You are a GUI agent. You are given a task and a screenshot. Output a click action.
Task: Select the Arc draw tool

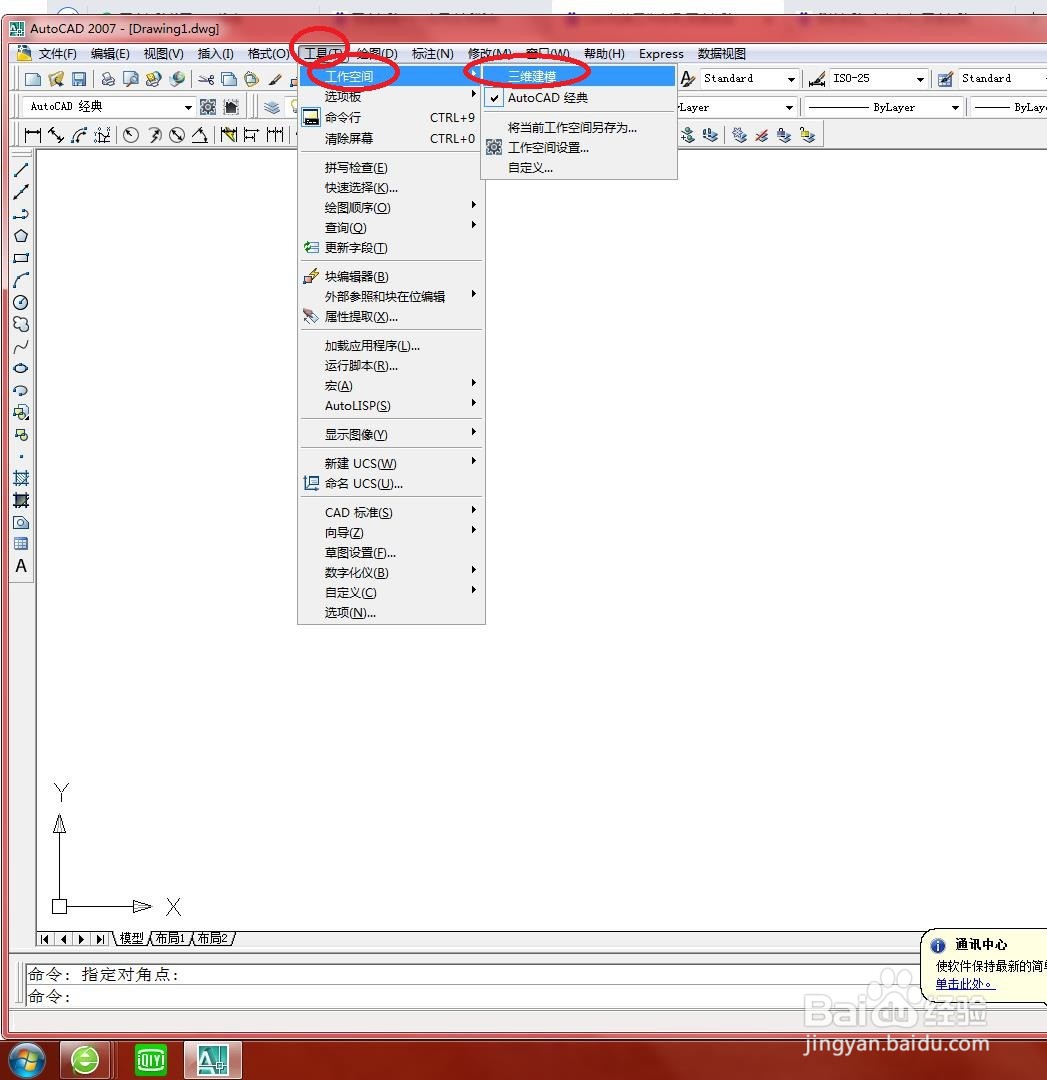point(21,280)
